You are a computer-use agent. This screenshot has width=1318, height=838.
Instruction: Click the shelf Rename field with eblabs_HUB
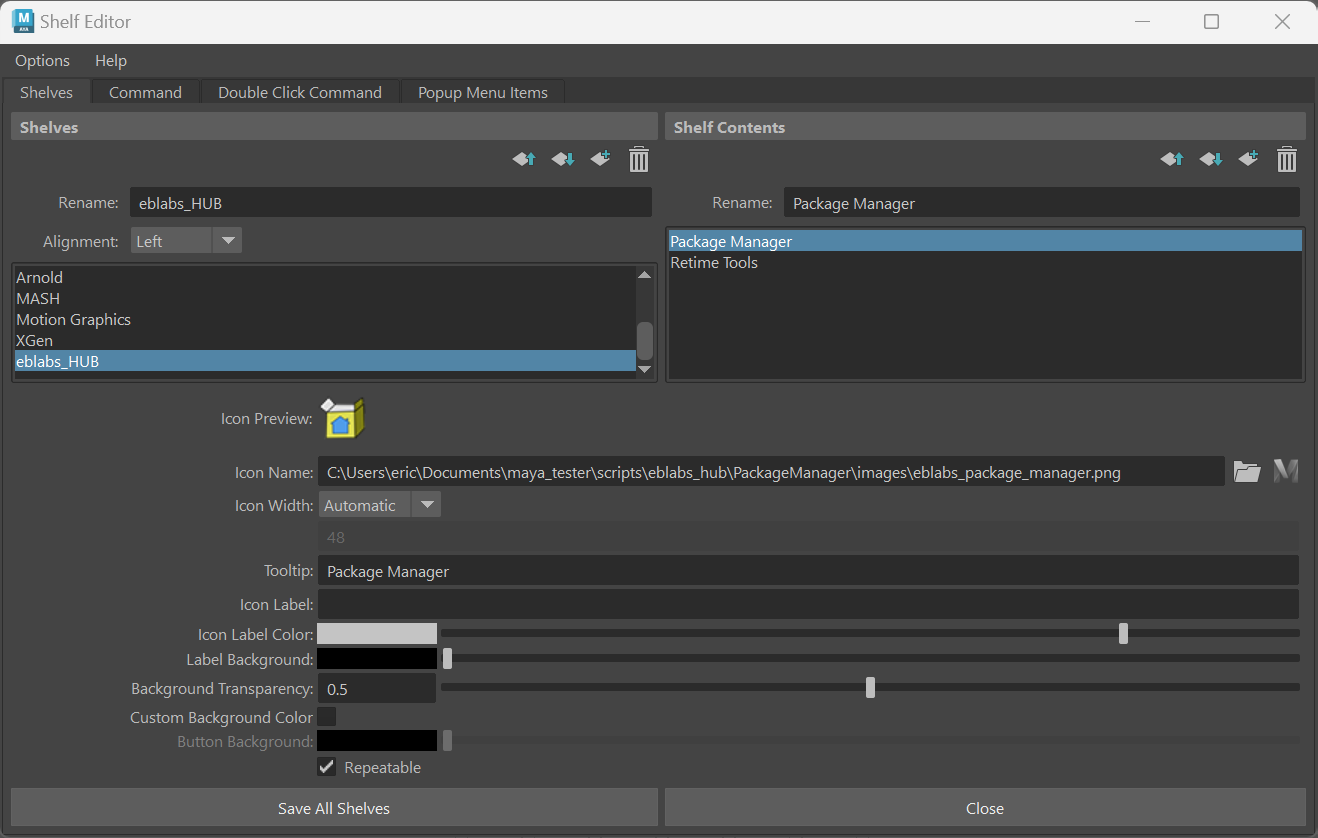(391, 203)
